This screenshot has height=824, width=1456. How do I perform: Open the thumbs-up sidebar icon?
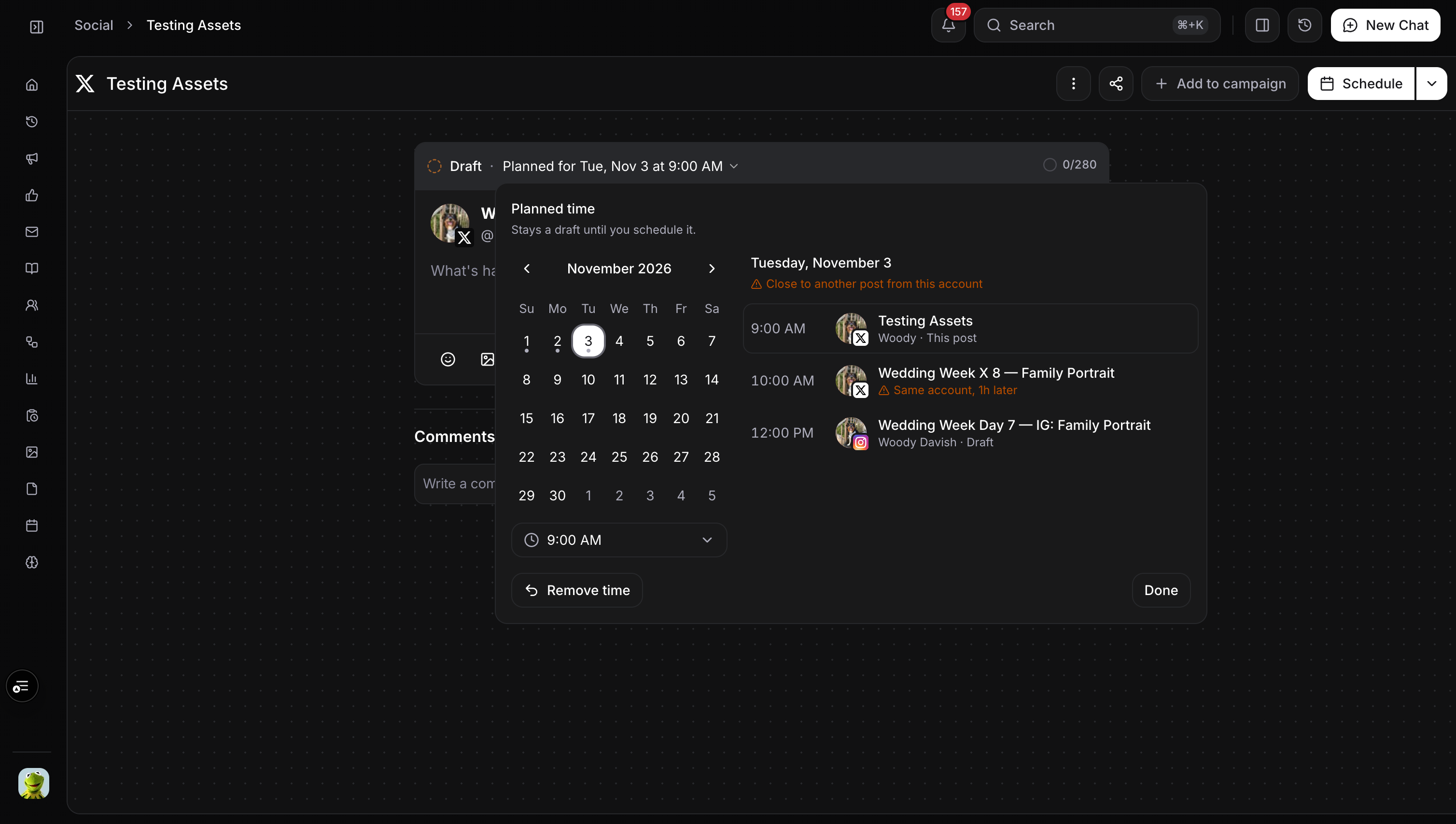[x=32, y=195]
